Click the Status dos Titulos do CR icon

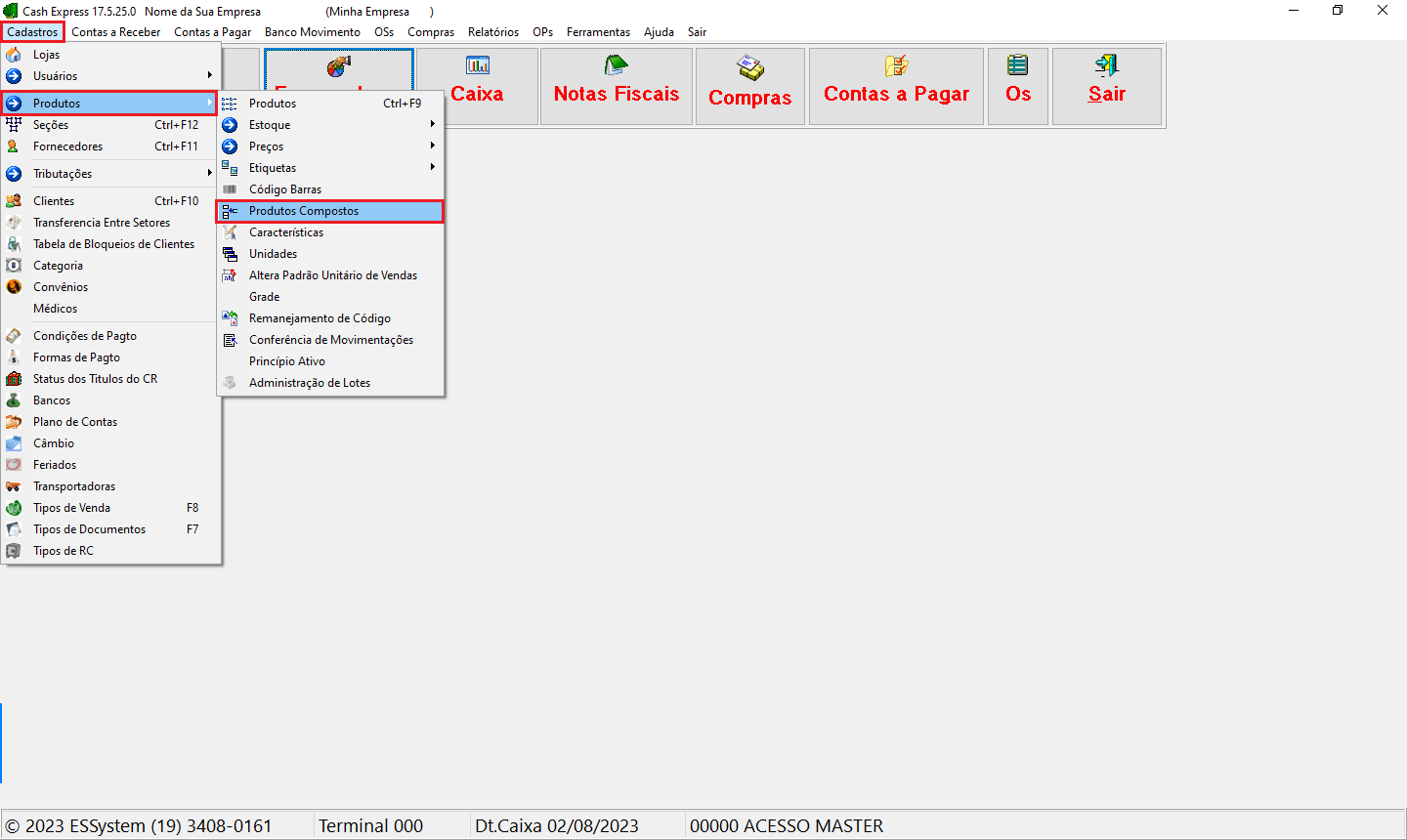[x=14, y=379]
